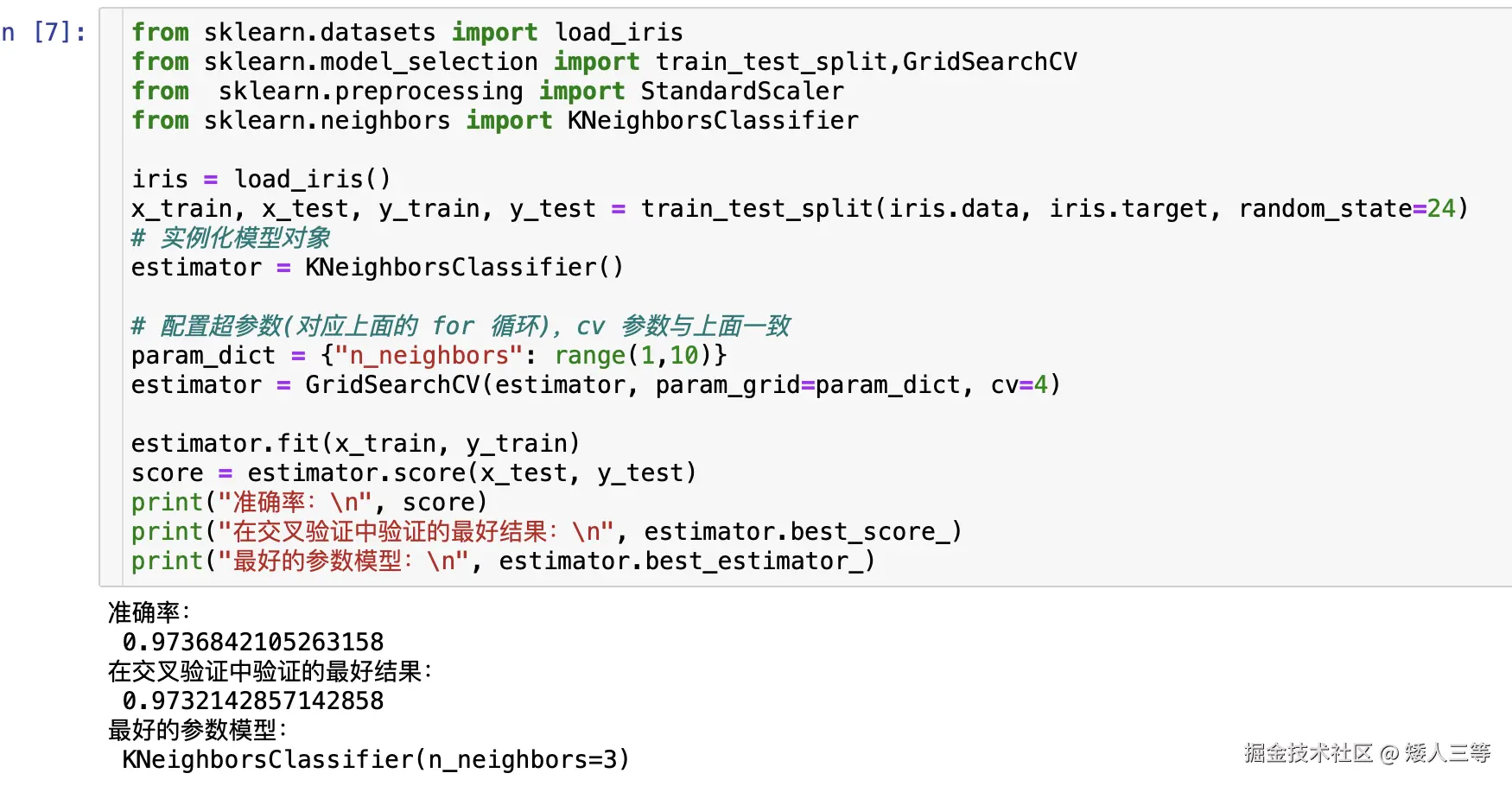Click the "n_neighbors" string in param_dict
This screenshot has width=1512, height=786.
click(x=429, y=356)
